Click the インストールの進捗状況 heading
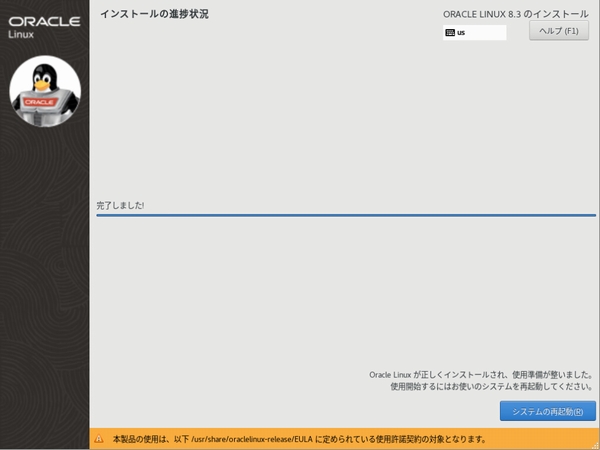The image size is (600, 450). pyautogui.click(x=155, y=14)
